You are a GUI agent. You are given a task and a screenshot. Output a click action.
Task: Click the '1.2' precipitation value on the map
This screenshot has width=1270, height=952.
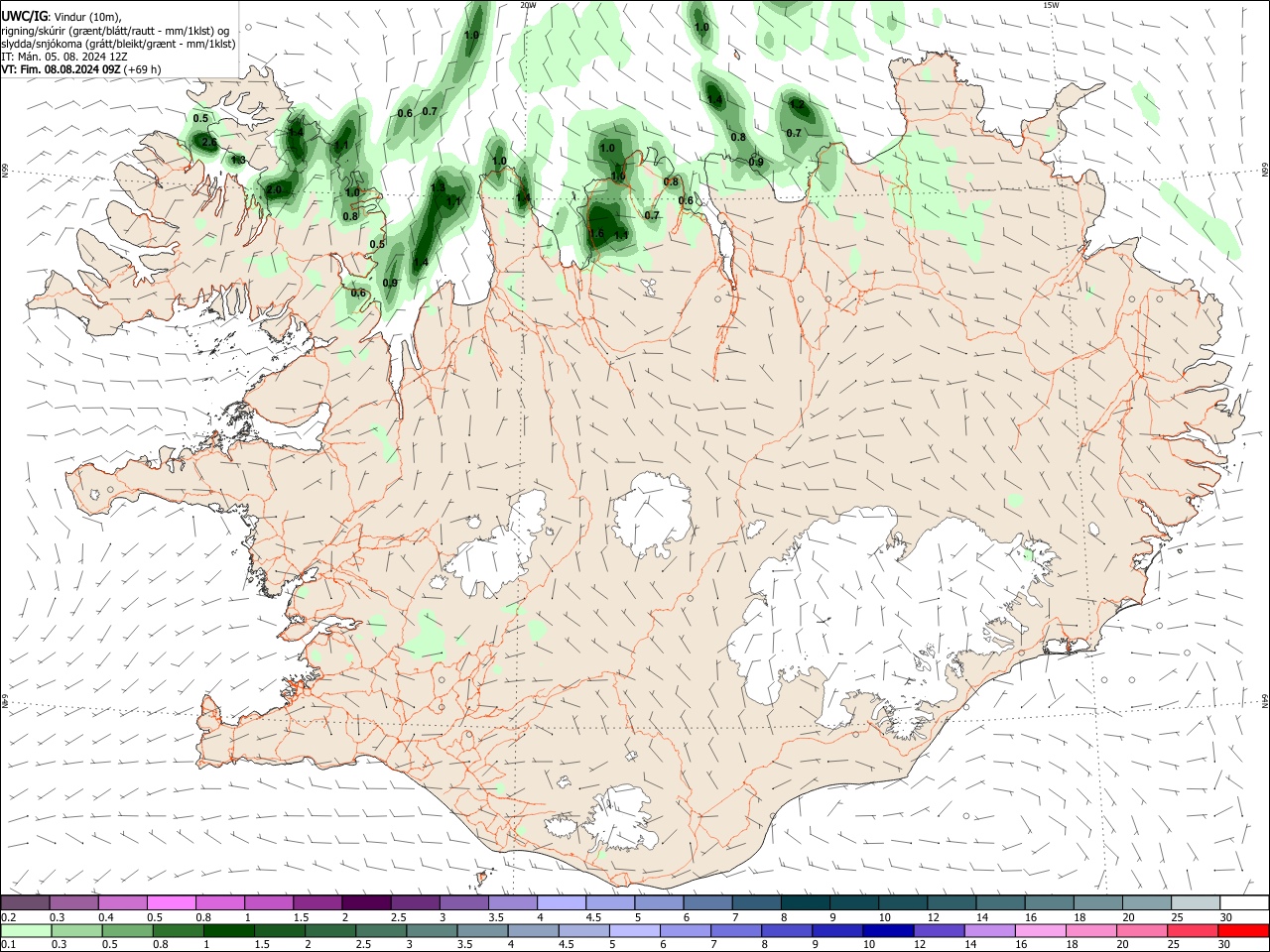tap(797, 103)
